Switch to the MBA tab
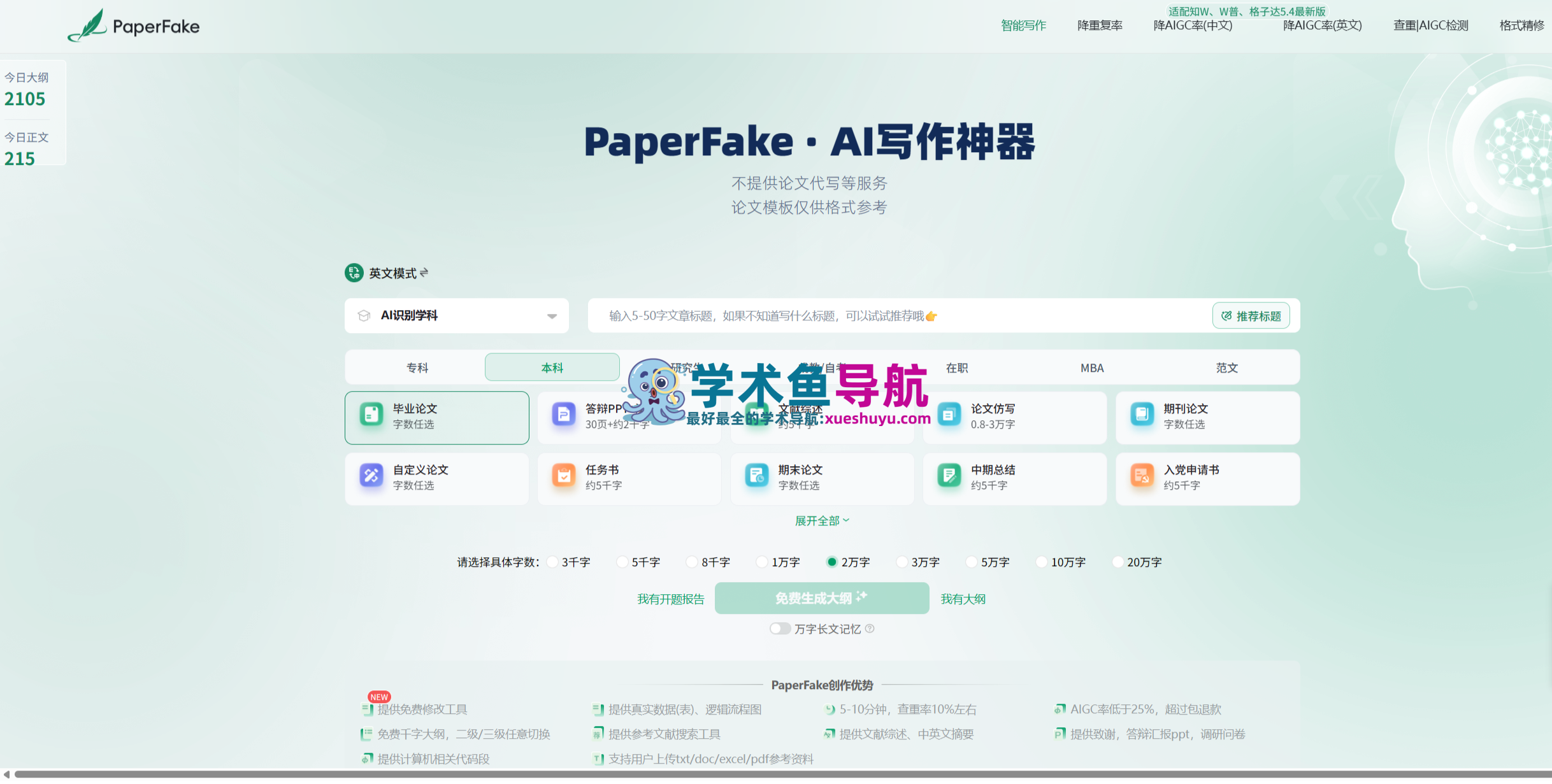This screenshot has height=784, width=1552. click(x=1092, y=367)
